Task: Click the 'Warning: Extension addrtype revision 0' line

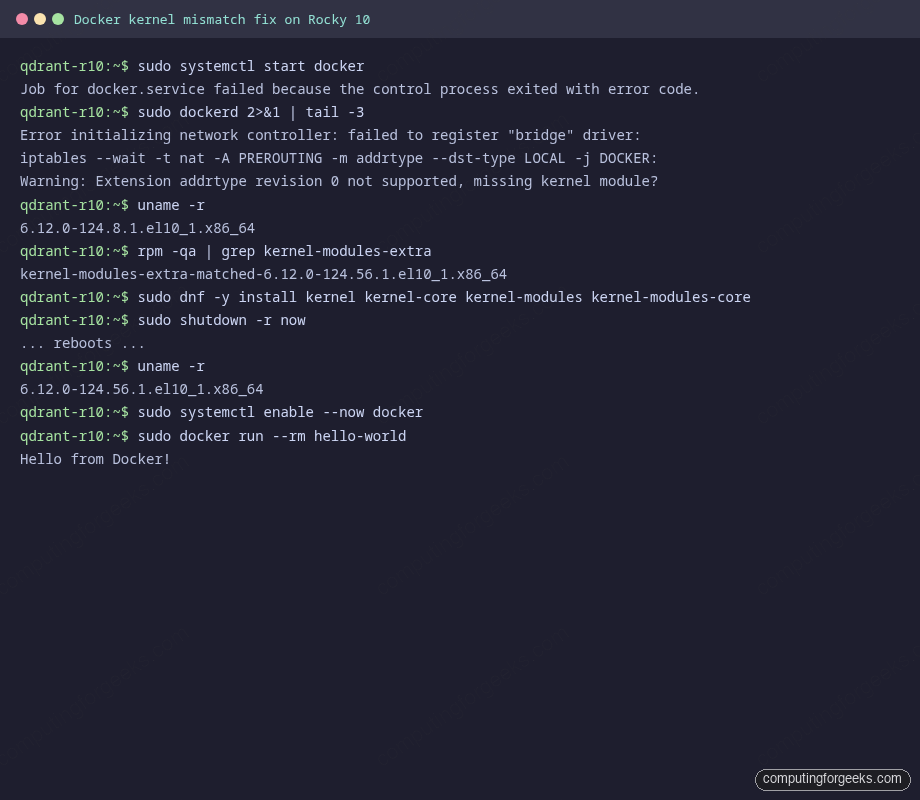Action: click(x=339, y=181)
